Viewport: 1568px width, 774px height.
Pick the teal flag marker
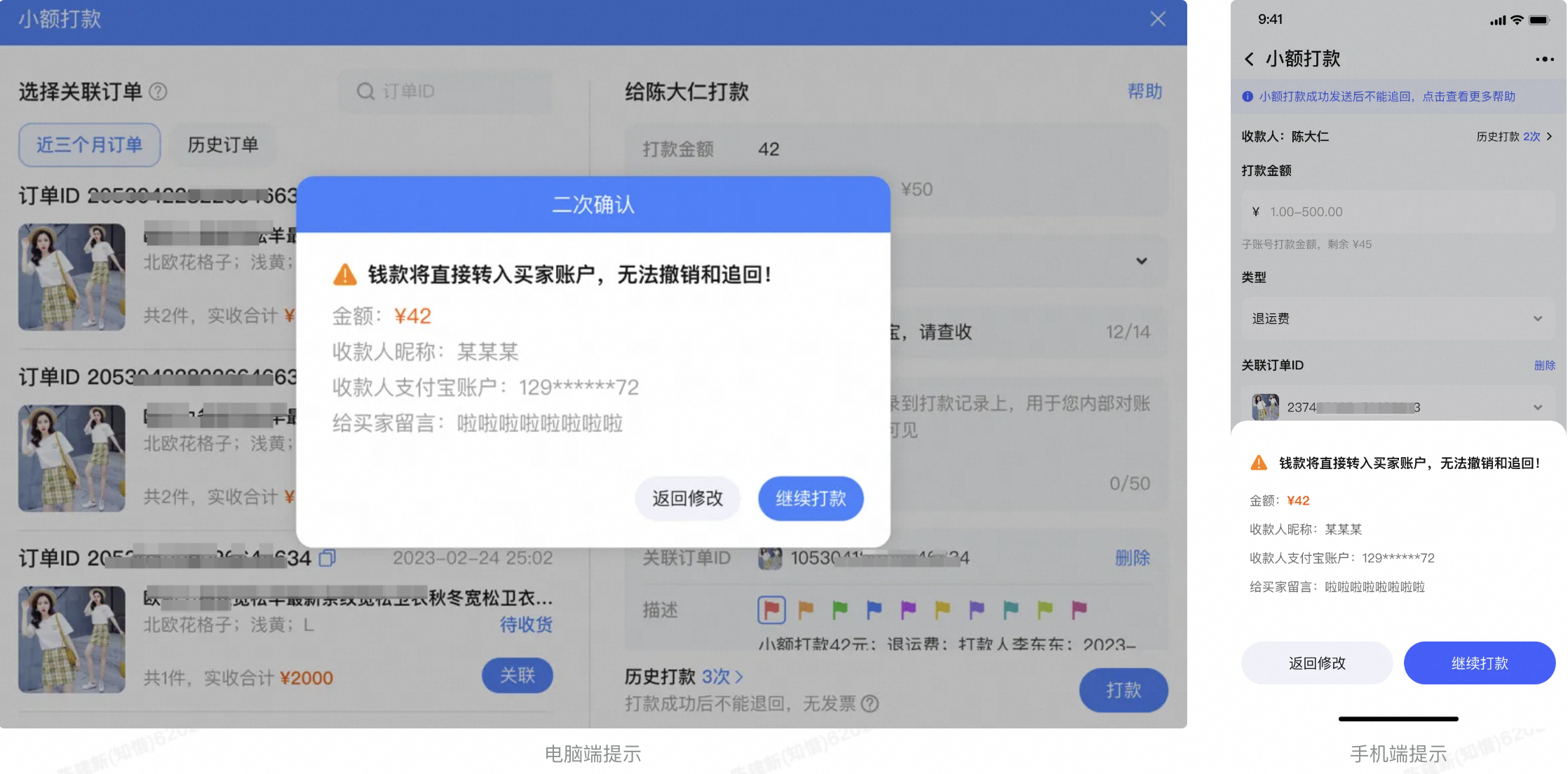pos(1011,609)
